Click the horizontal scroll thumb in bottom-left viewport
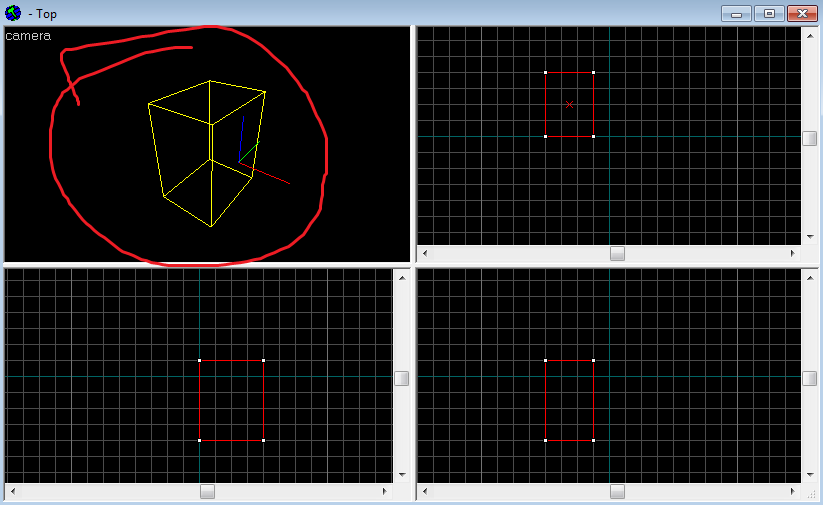 point(207,491)
